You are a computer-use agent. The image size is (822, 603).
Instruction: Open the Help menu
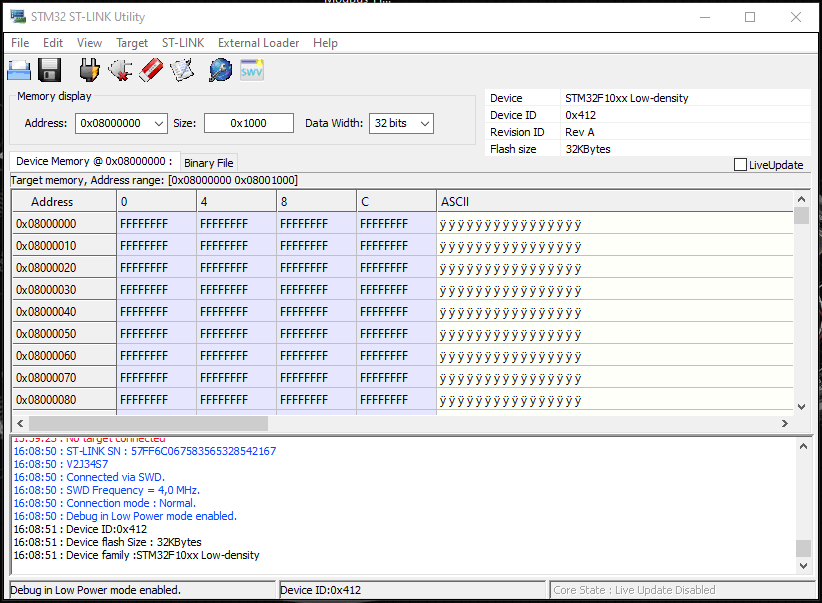coord(325,43)
